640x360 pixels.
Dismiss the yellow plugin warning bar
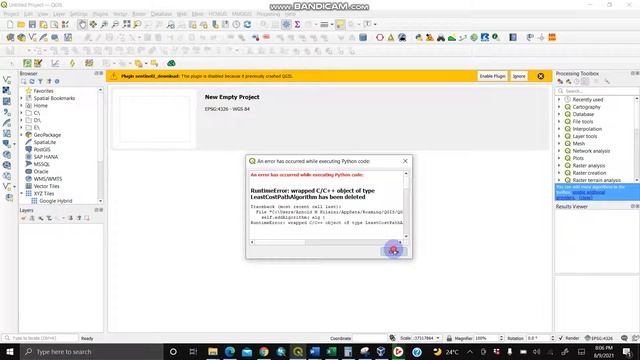540,76
